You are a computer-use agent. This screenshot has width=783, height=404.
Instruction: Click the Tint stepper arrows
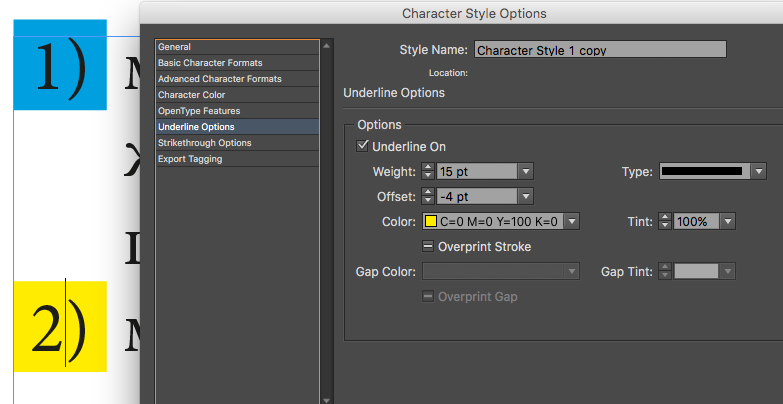tap(665, 221)
